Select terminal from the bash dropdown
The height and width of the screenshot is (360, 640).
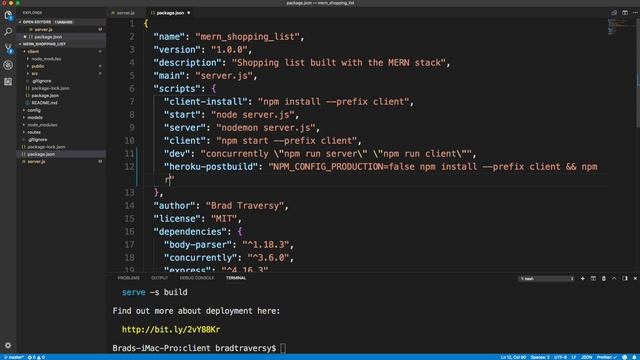546,278
